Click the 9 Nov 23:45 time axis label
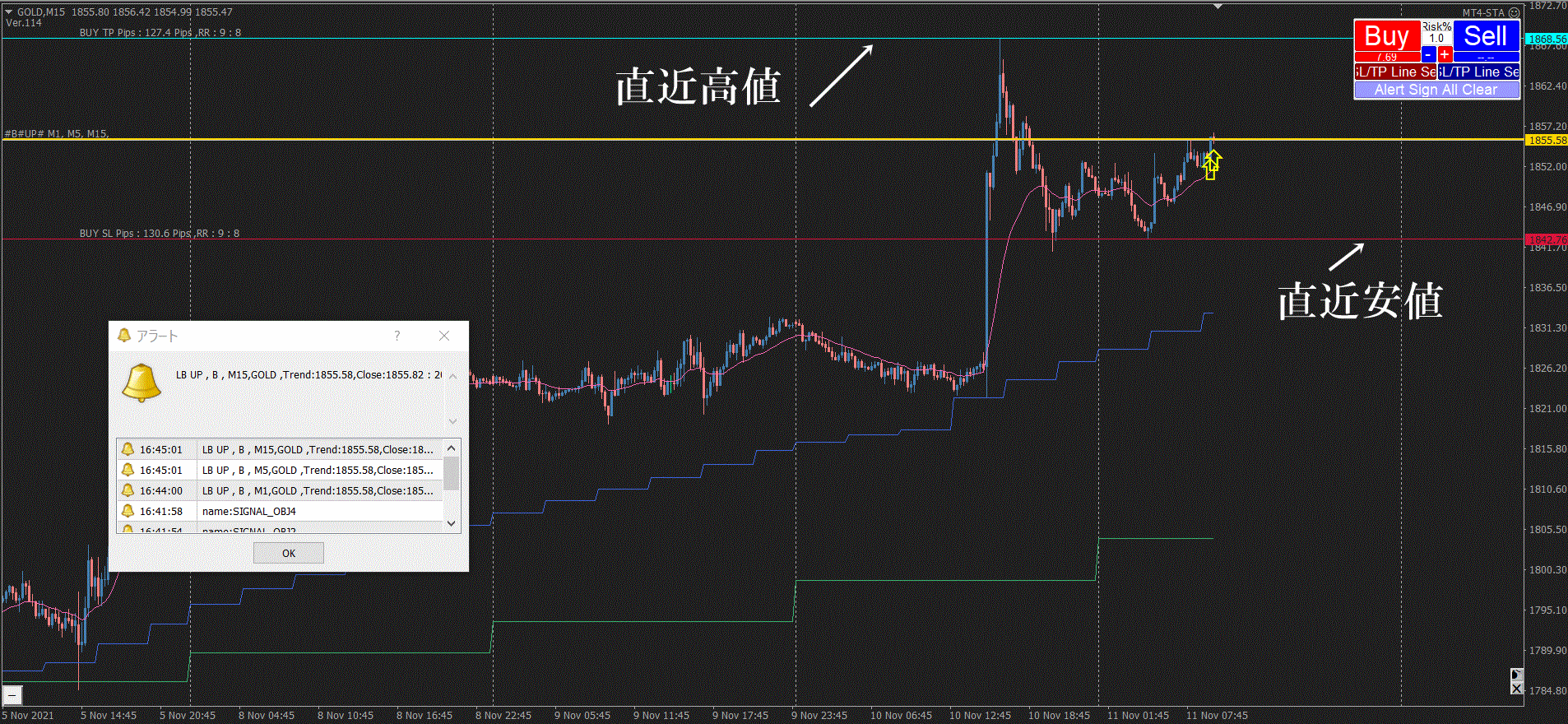This screenshot has width=1568, height=724. [819, 716]
